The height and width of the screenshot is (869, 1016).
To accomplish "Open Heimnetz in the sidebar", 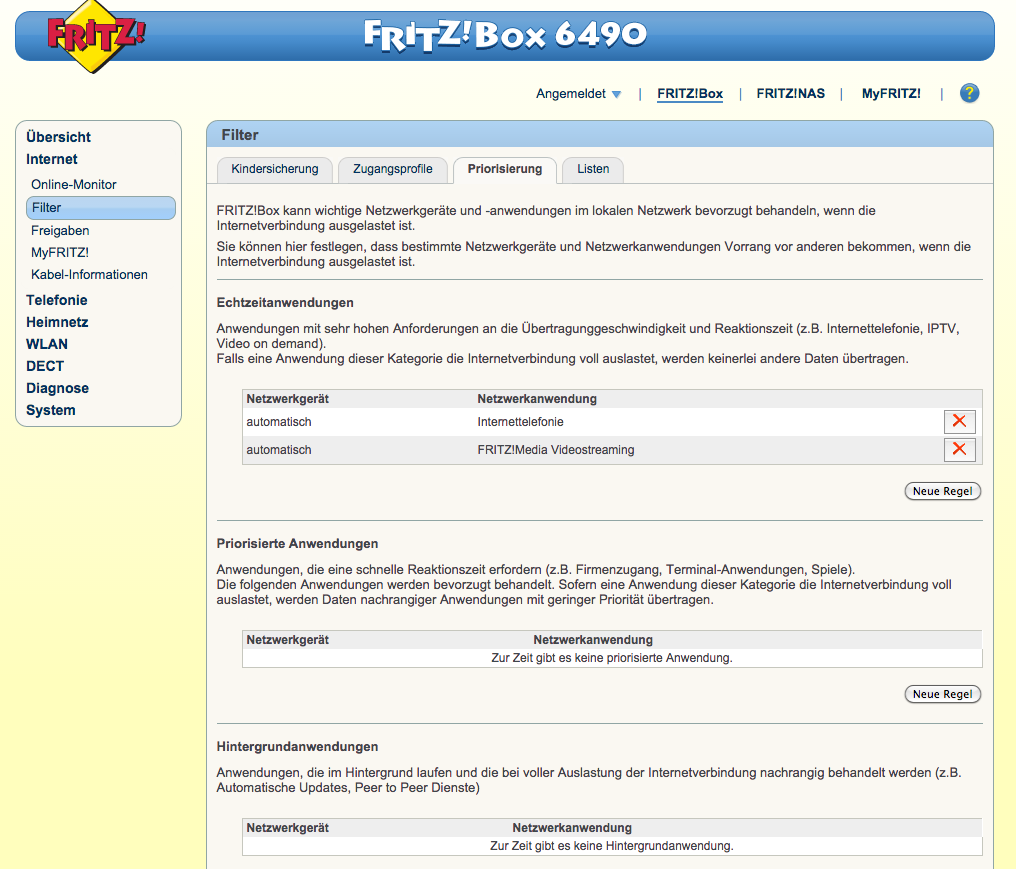I will (57, 322).
